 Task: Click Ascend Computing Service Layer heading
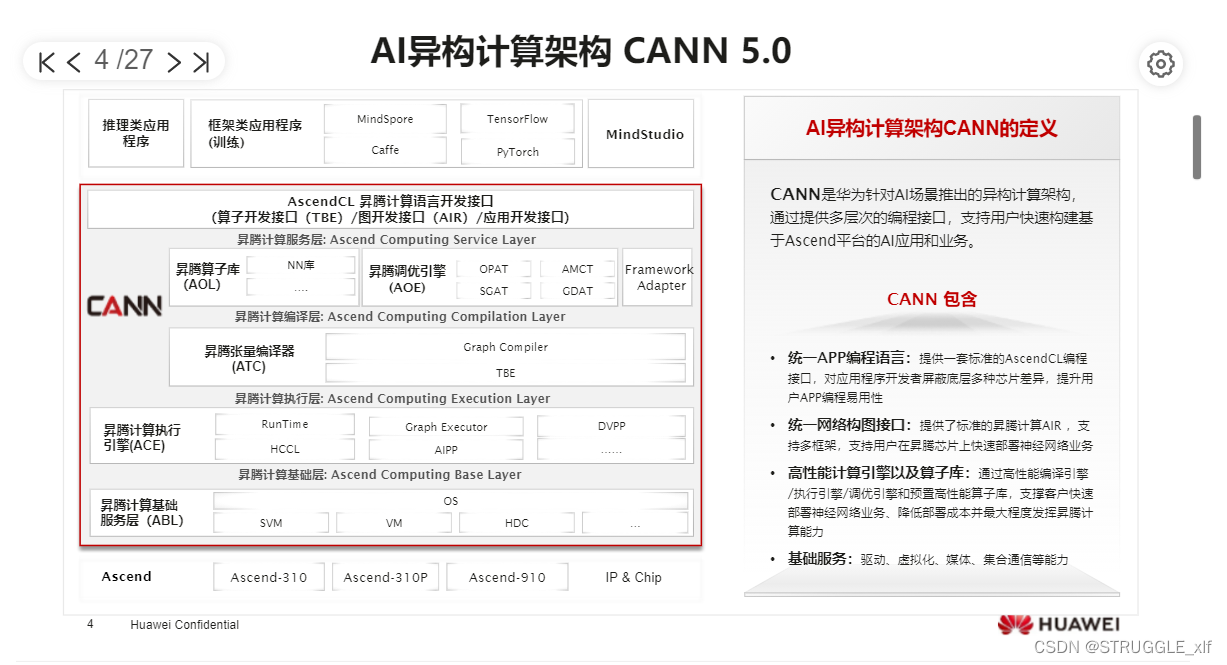[386, 240]
